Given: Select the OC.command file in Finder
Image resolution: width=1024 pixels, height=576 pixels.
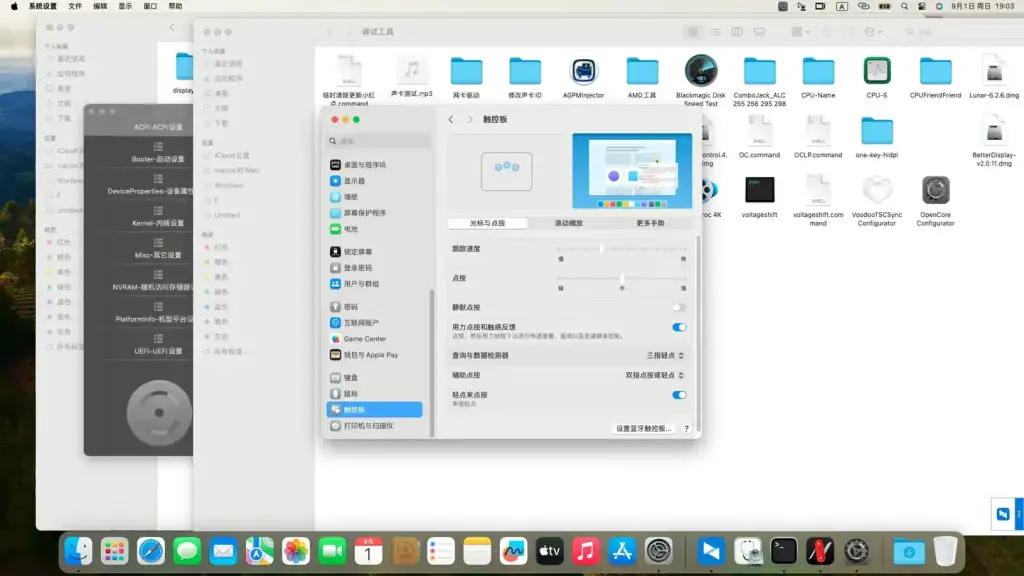Looking at the screenshot, I should pyautogui.click(x=760, y=131).
